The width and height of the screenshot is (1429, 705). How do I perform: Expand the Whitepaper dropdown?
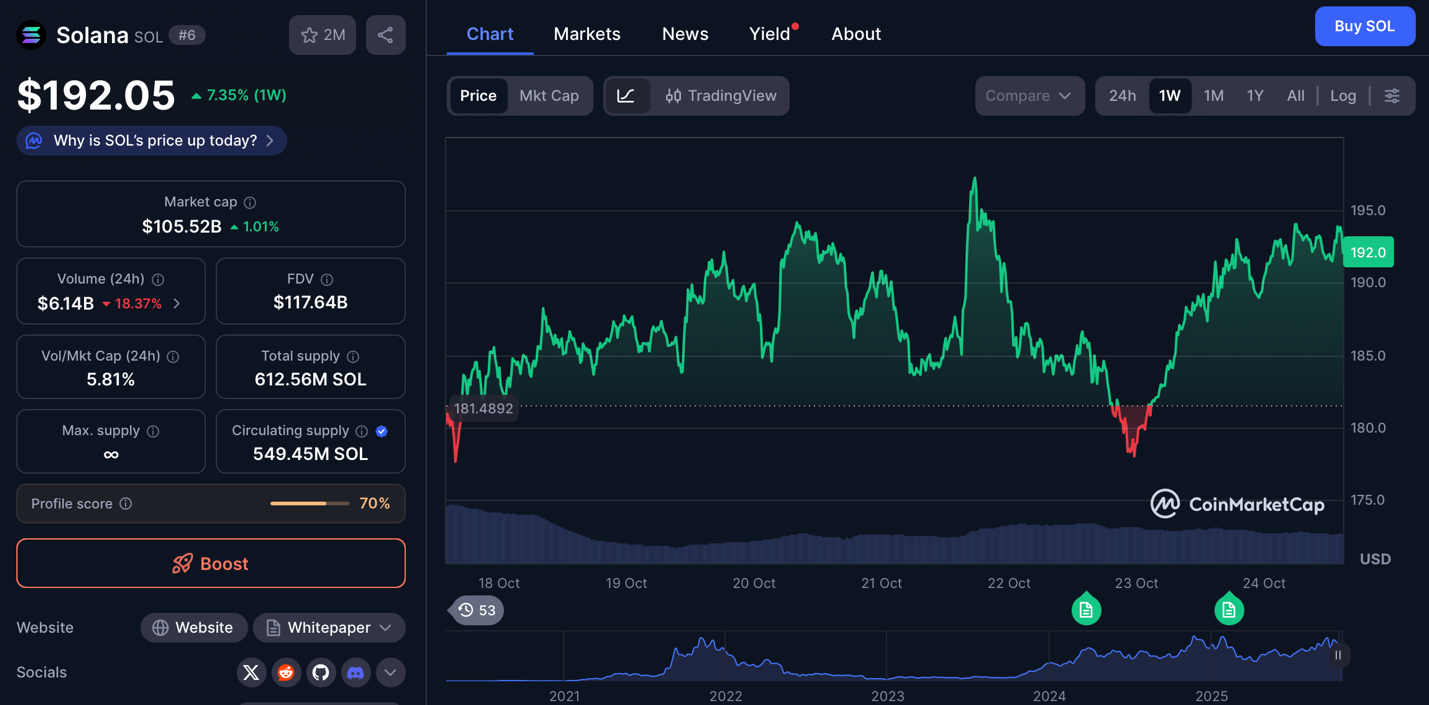click(x=329, y=628)
